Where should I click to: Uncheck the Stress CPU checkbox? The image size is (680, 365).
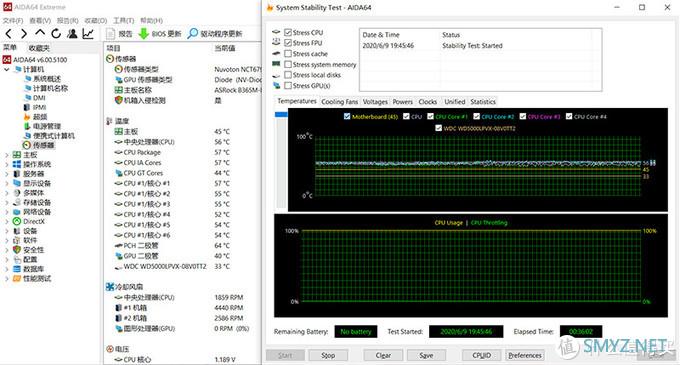(288, 32)
